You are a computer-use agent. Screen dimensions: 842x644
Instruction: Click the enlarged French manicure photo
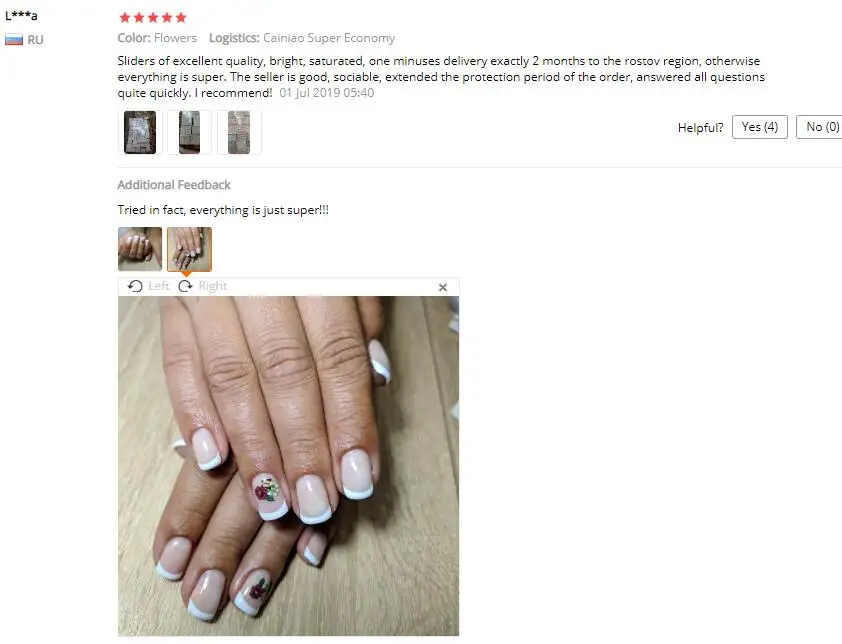point(288,466)
